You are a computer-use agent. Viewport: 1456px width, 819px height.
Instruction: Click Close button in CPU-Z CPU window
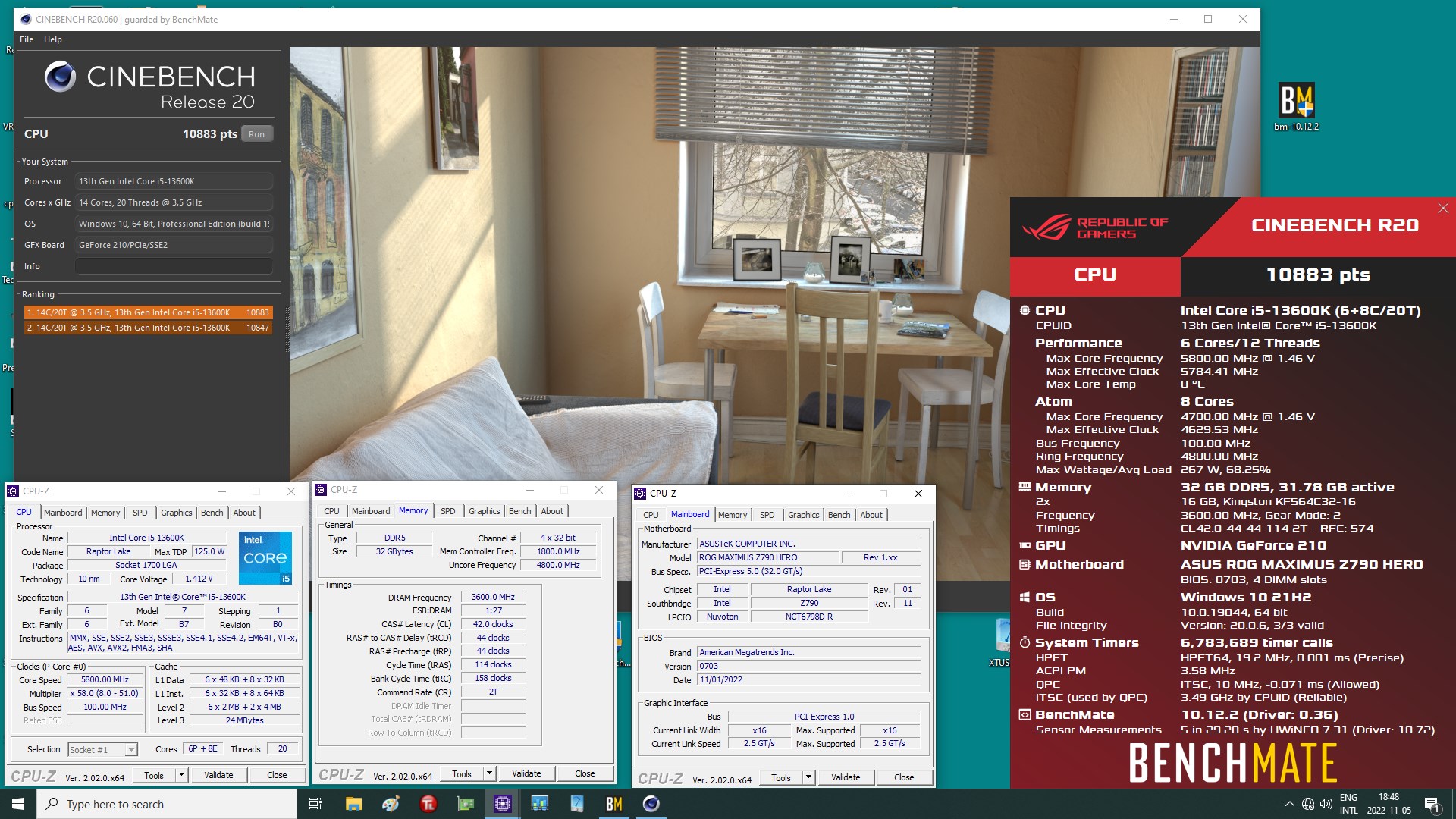click(x=277, y=775)
